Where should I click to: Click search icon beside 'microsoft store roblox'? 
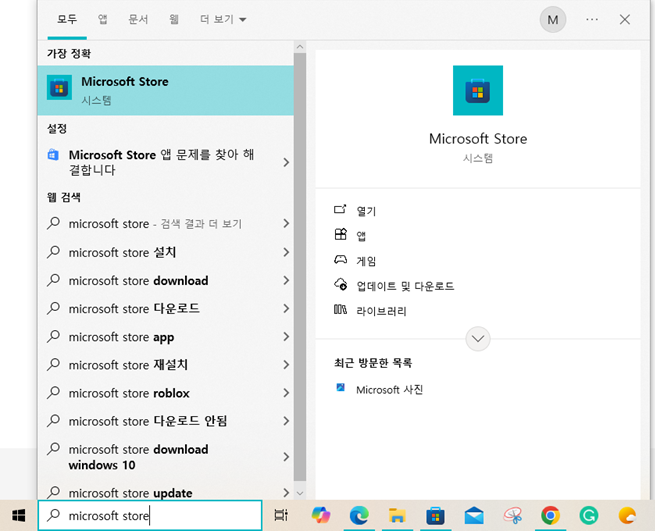coord(53,392)
